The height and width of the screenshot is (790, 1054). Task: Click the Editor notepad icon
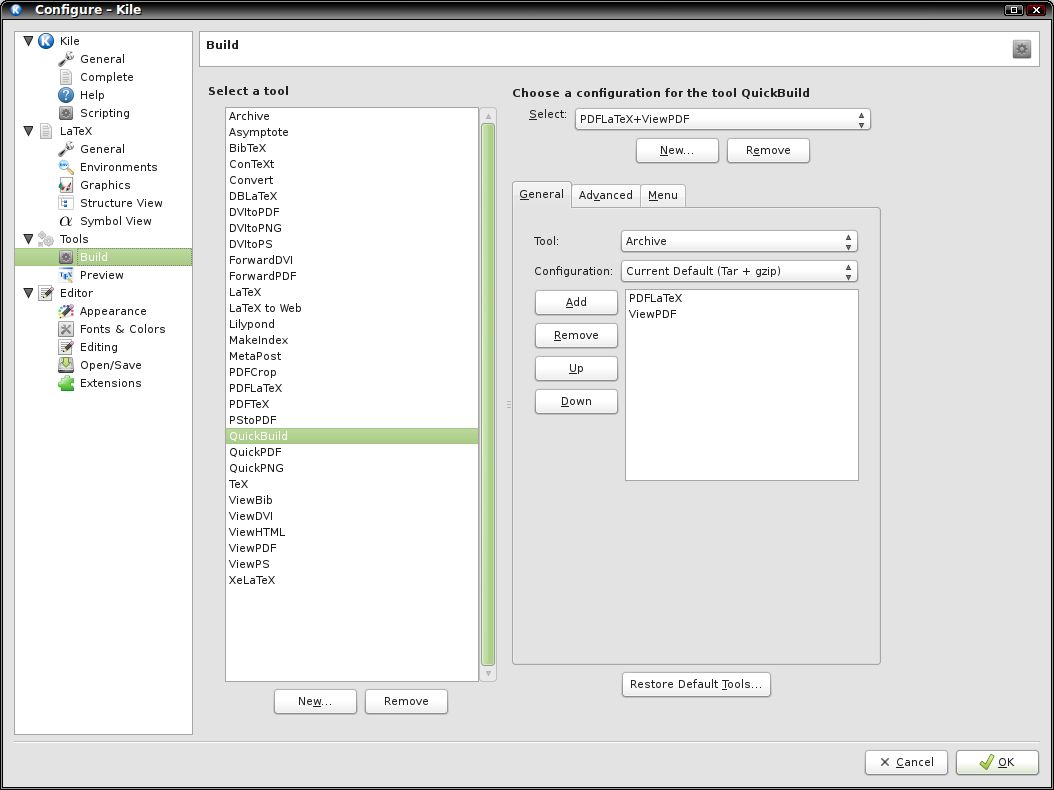click(x=46, y=293)
